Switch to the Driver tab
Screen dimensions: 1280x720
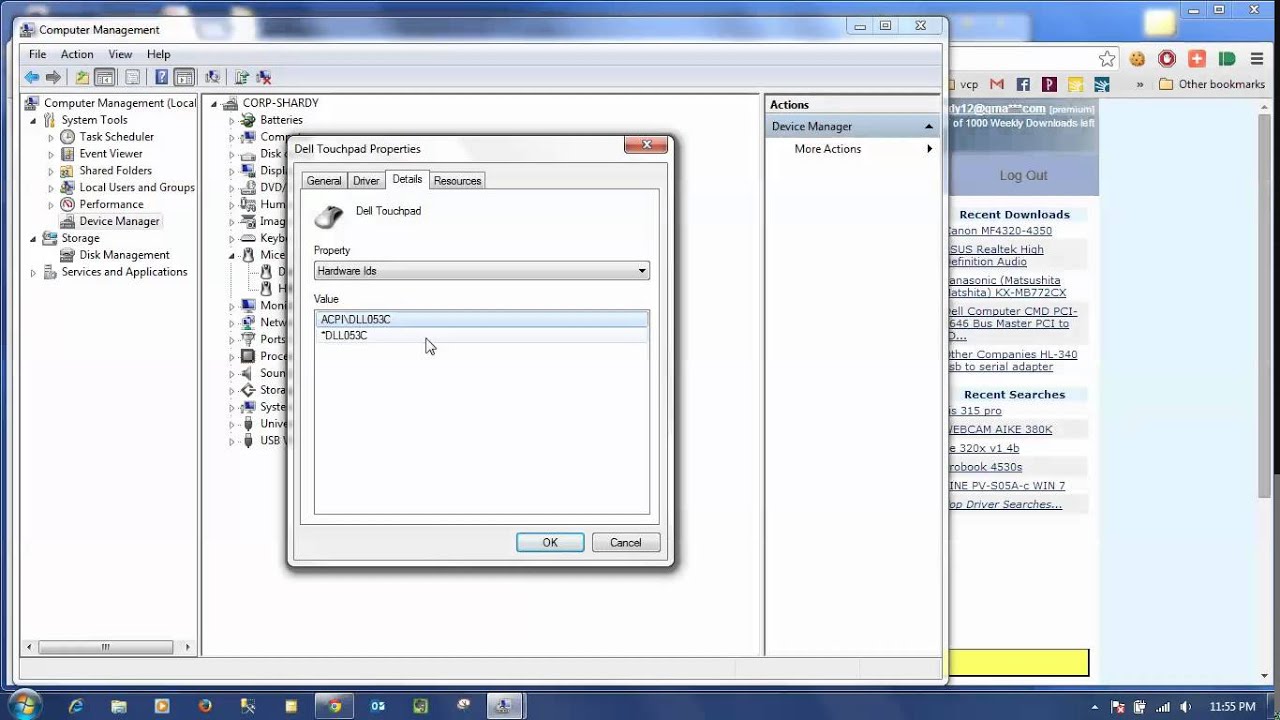pyautogui.click(x=366, y=181)
